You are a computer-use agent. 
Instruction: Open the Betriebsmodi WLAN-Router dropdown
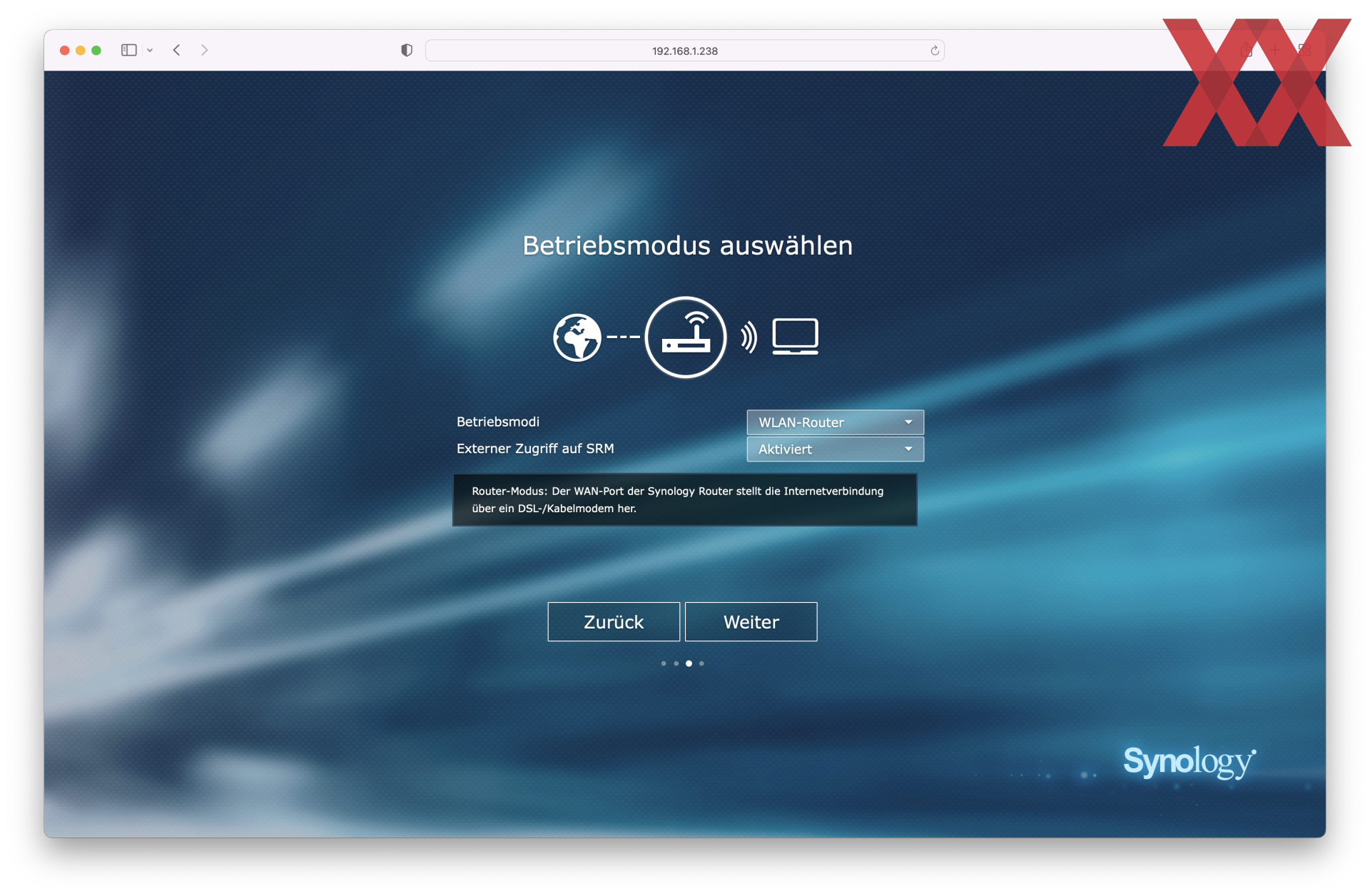(835, 422)
